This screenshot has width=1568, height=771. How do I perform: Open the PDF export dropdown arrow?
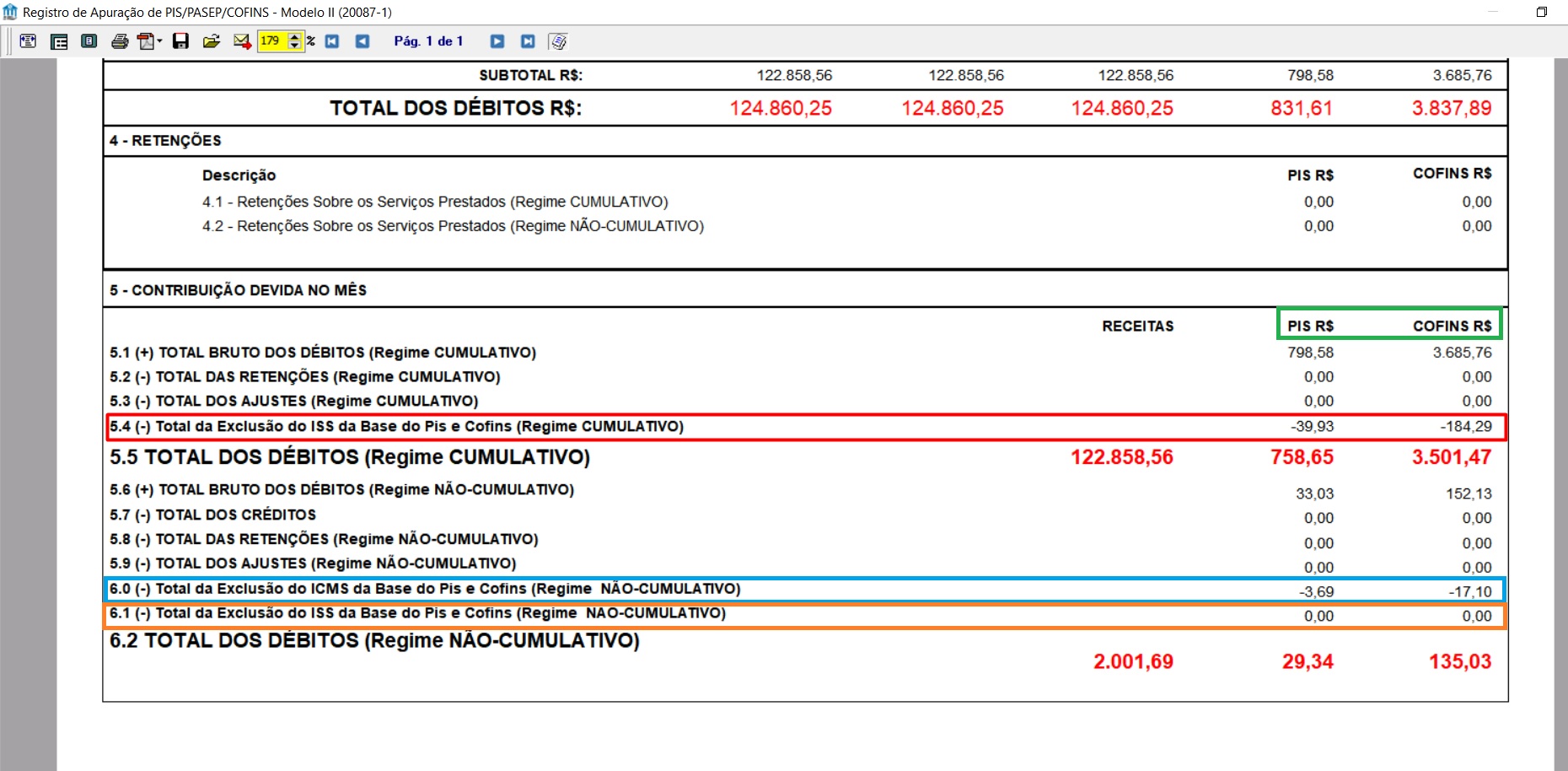(160, 41)
